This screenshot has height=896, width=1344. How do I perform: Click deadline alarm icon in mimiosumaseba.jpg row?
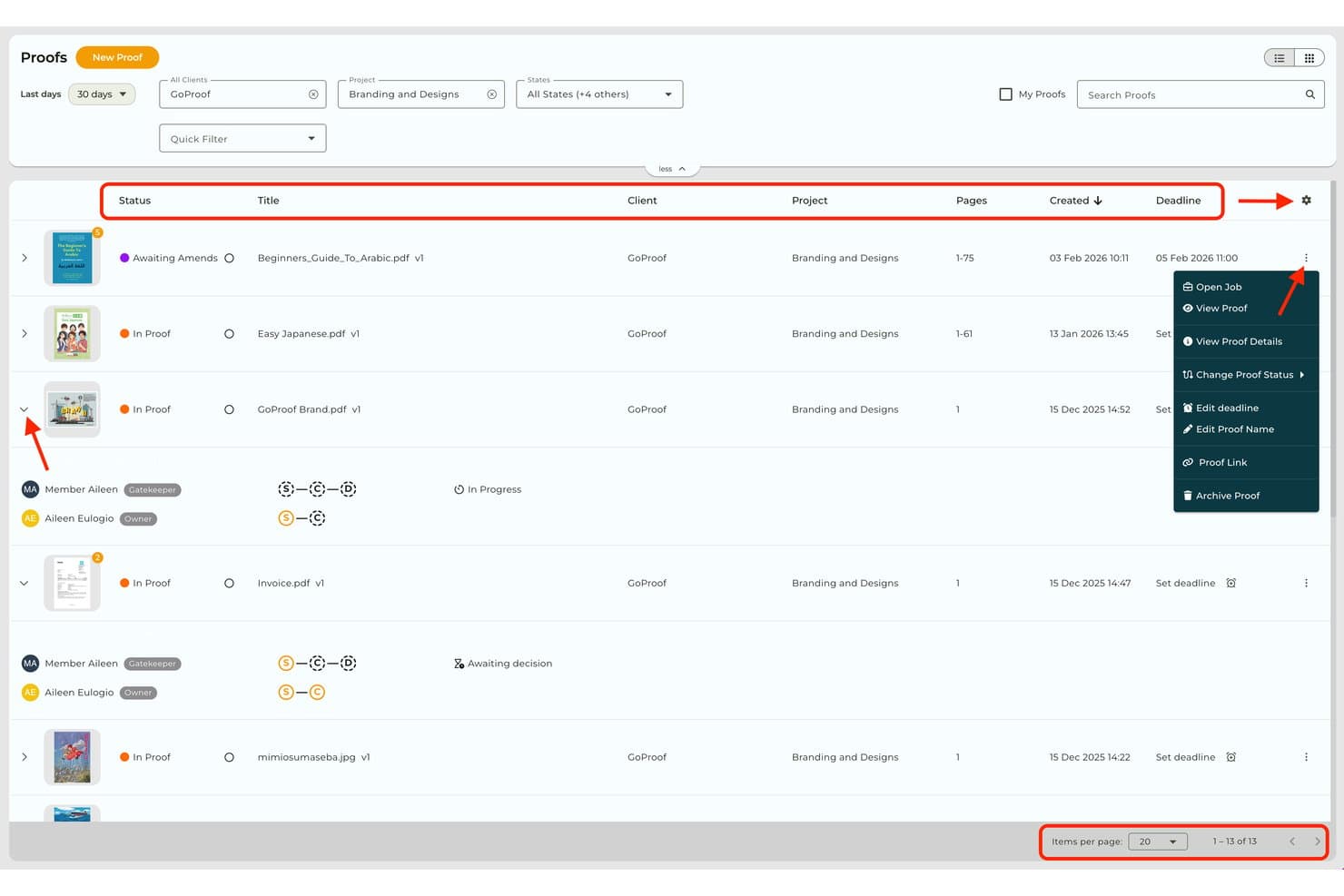click(1230, 757)
